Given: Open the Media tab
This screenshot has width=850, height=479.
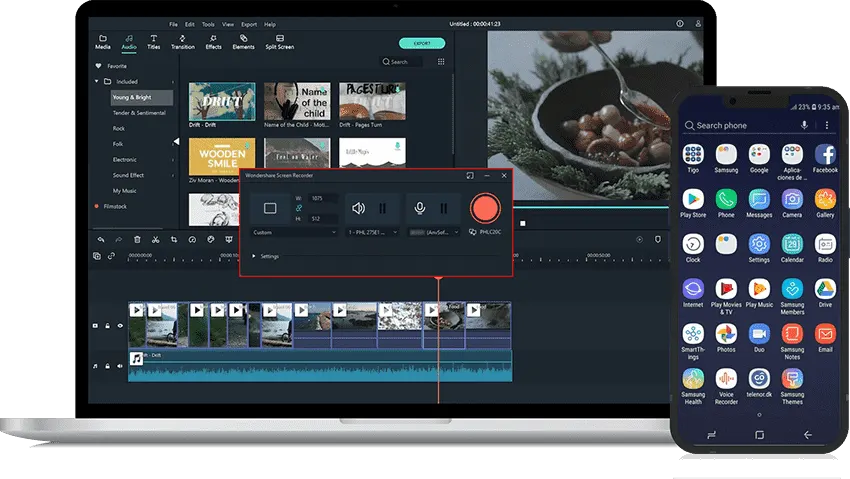Looking at the screenshot, I should coord(102,42).
